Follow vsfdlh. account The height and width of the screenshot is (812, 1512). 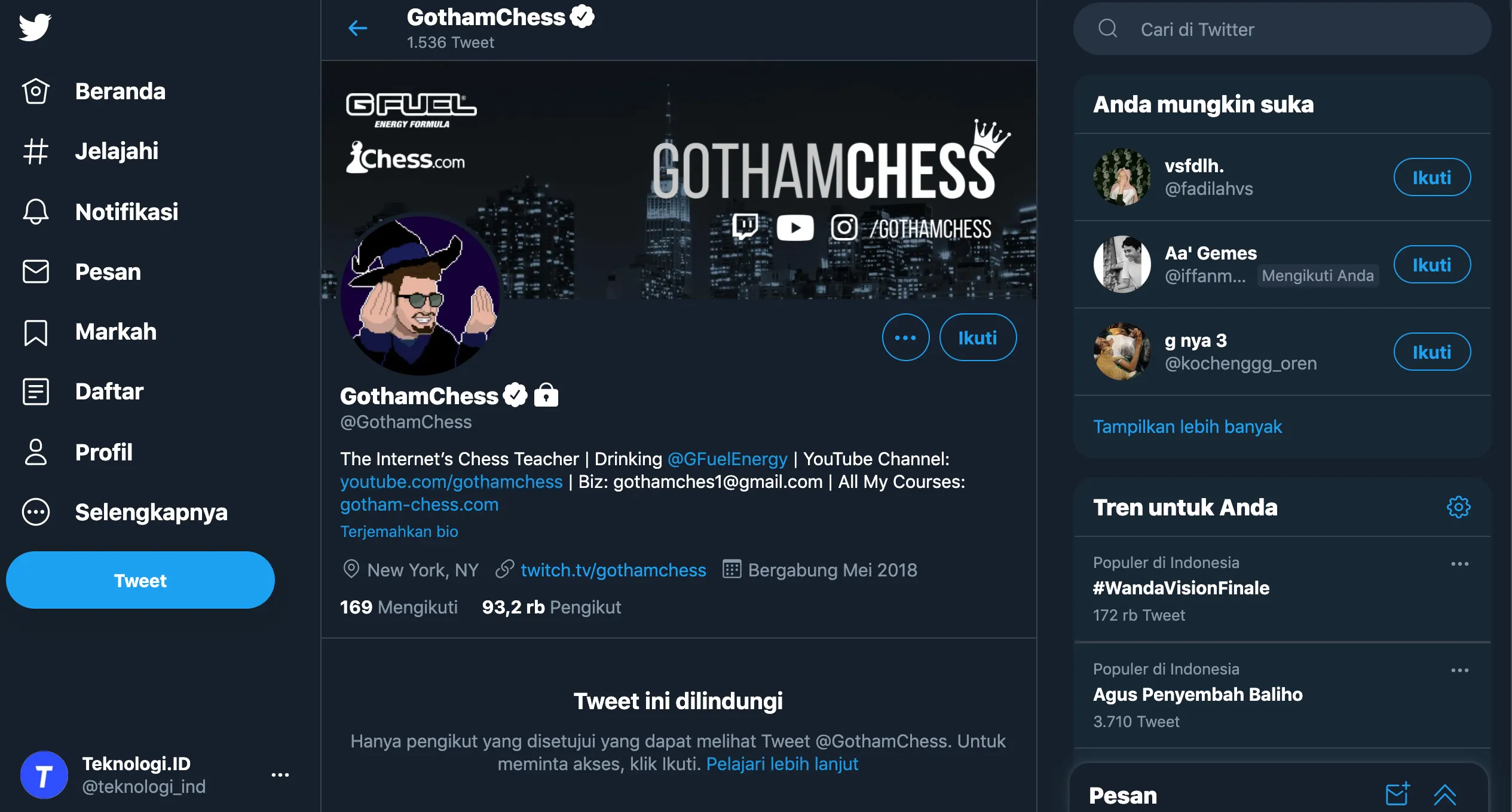click(1431, 178)
